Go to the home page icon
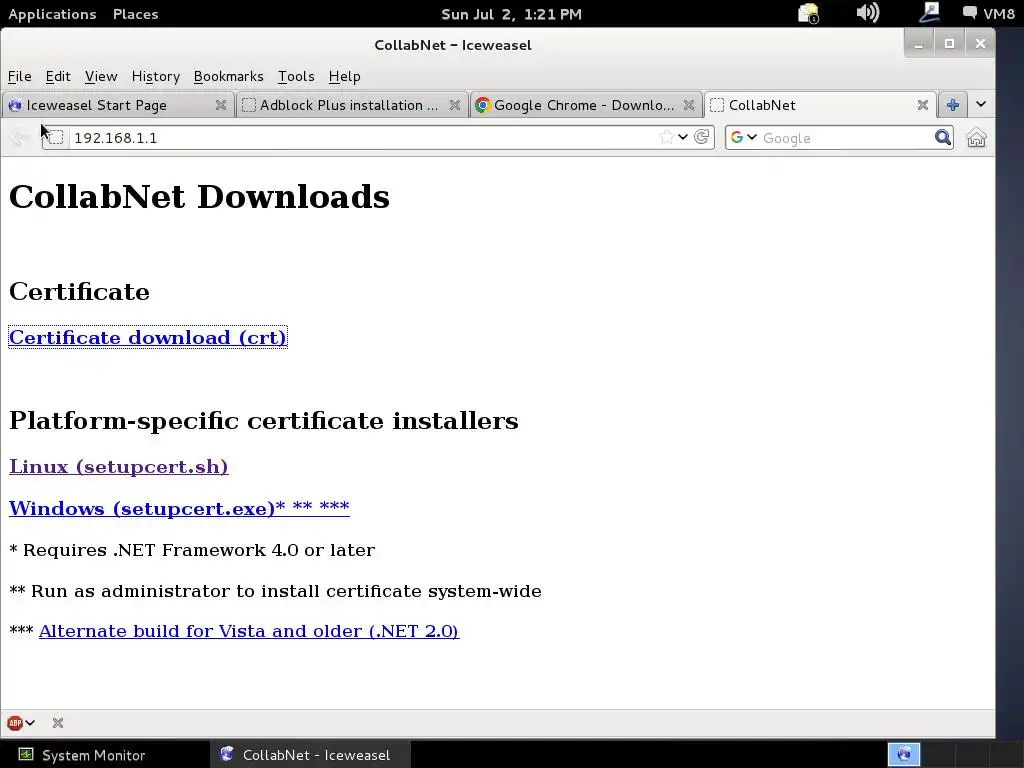The height and width of the screenshot is (768, 1024). click(x=976, y=138)
